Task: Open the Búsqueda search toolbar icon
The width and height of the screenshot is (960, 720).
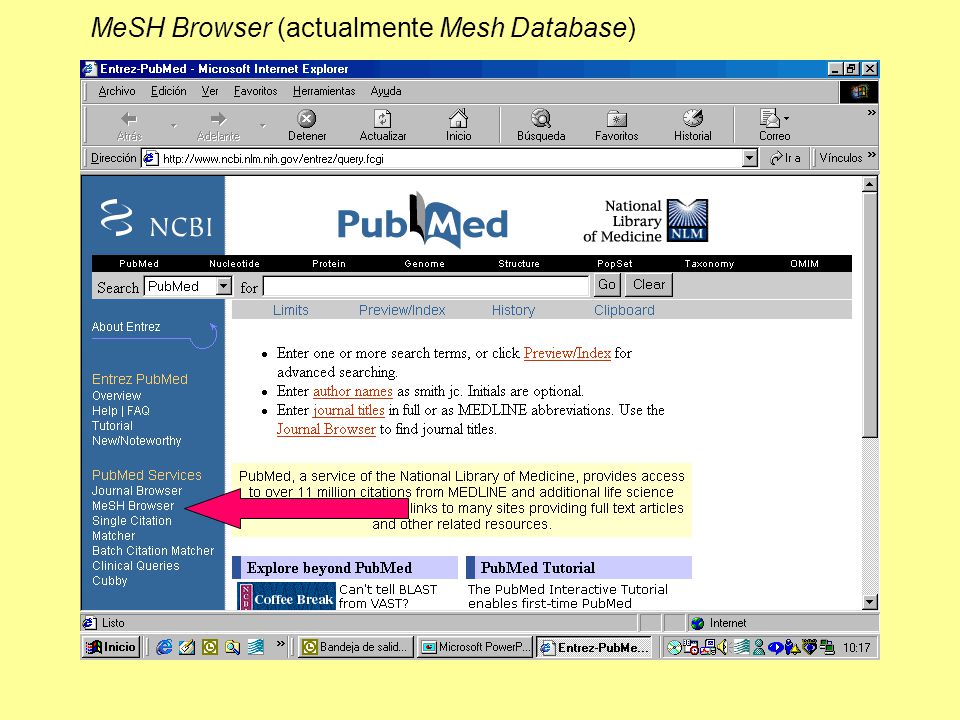Action: coord(541,118)
